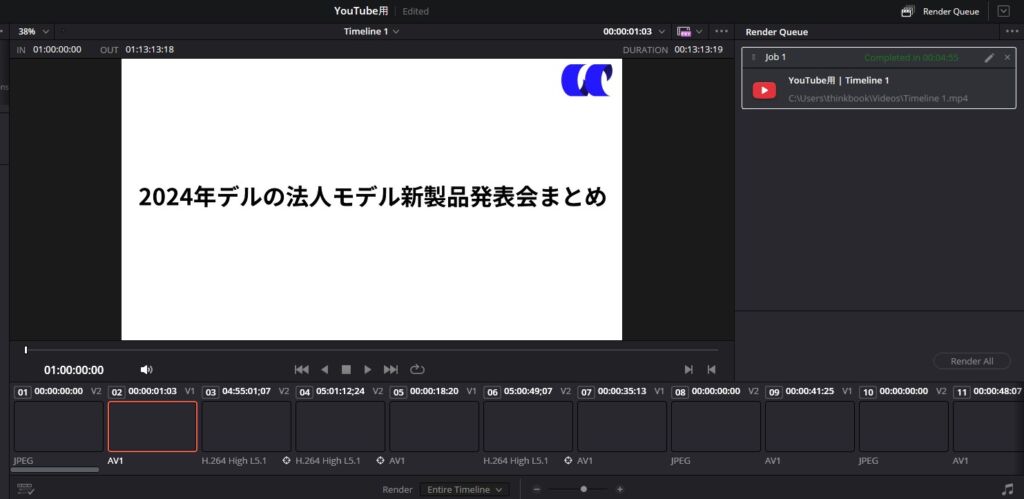
Task: Click the Render Queue label in top bar
Action: coord(951,12)
